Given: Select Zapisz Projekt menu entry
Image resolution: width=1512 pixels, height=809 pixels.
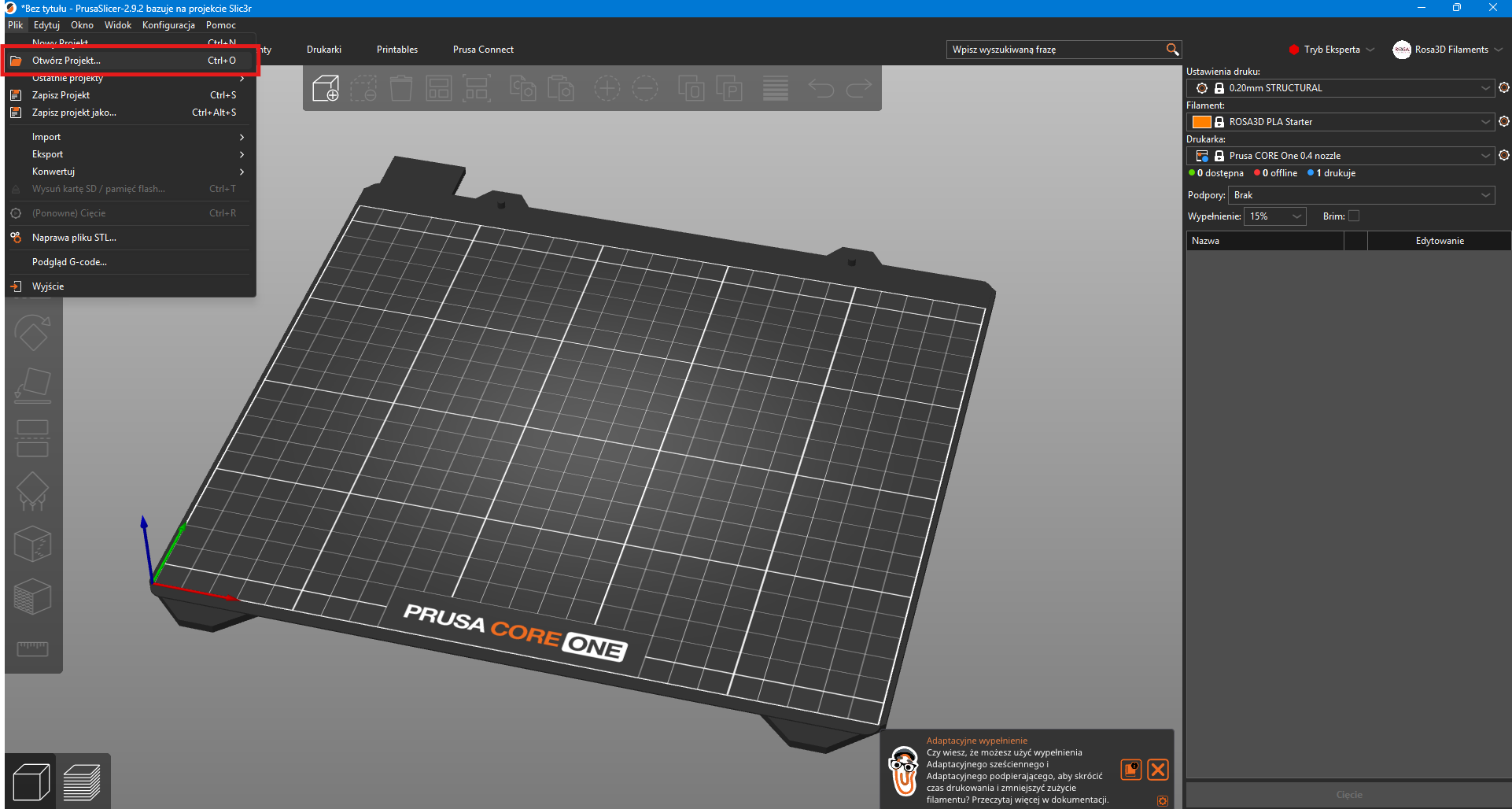Looking at the screenshot, I should [130, 95].
